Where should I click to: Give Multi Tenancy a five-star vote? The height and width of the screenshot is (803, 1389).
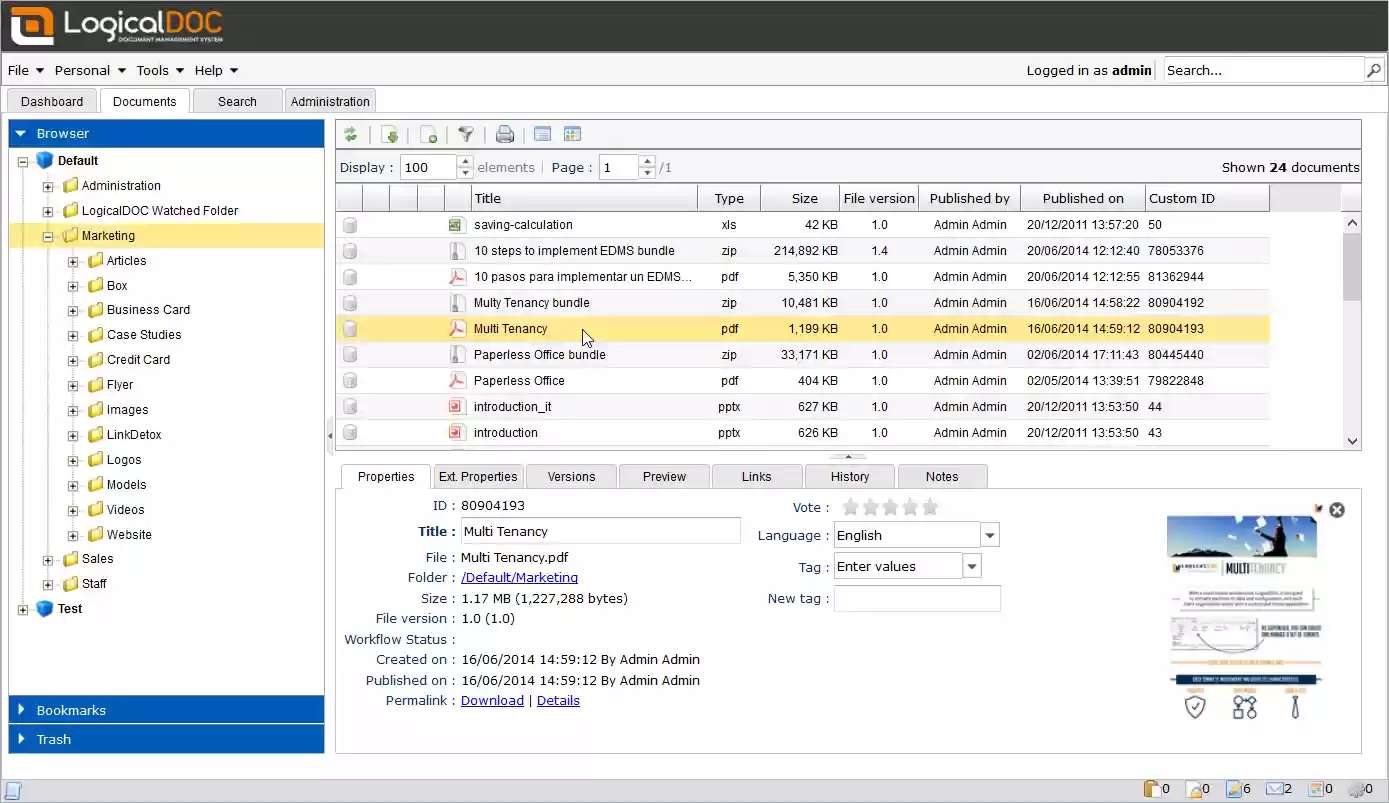pos(930,507)
